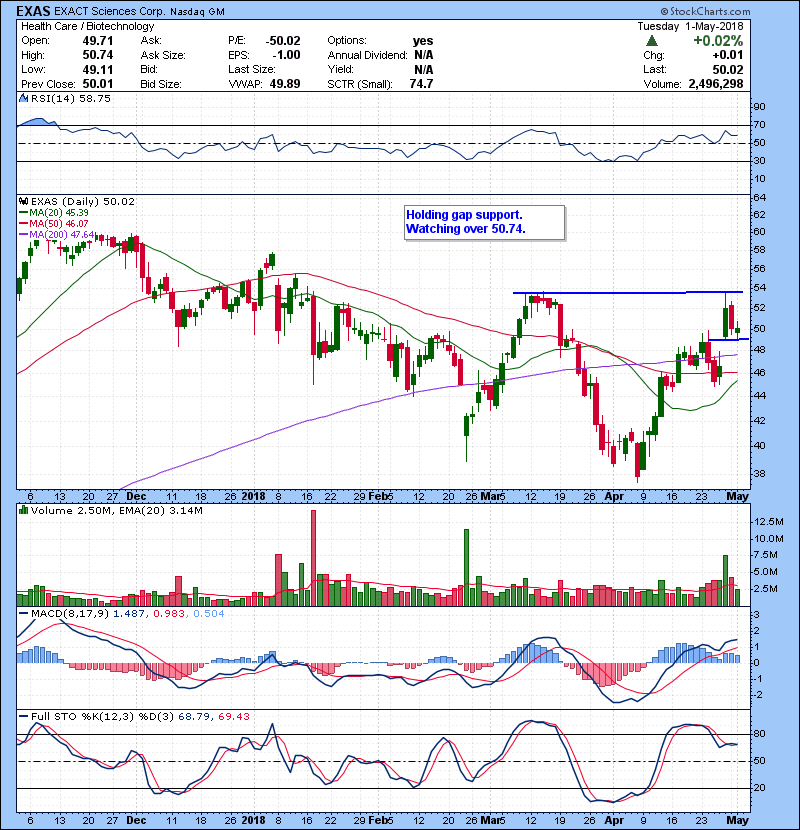Screen dimensions: 800x830
Task: Click the Holding gap support annotation box
Action: click(x=484, y=222)
